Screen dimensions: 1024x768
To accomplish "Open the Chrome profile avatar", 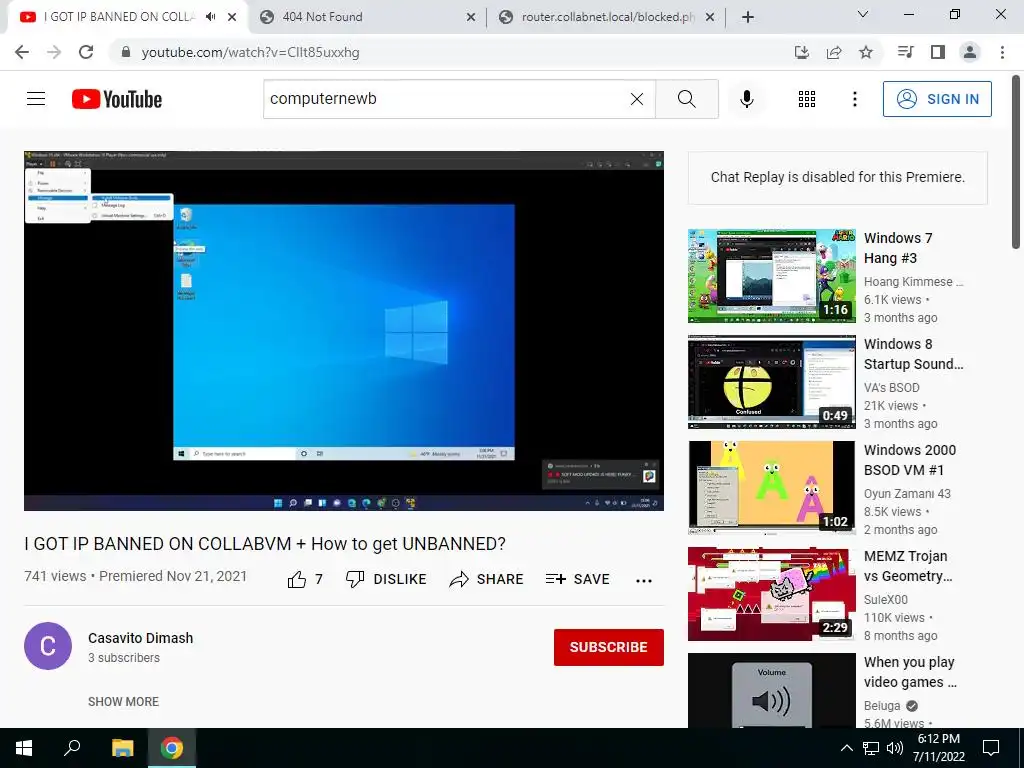I will [x=970, y=52].
